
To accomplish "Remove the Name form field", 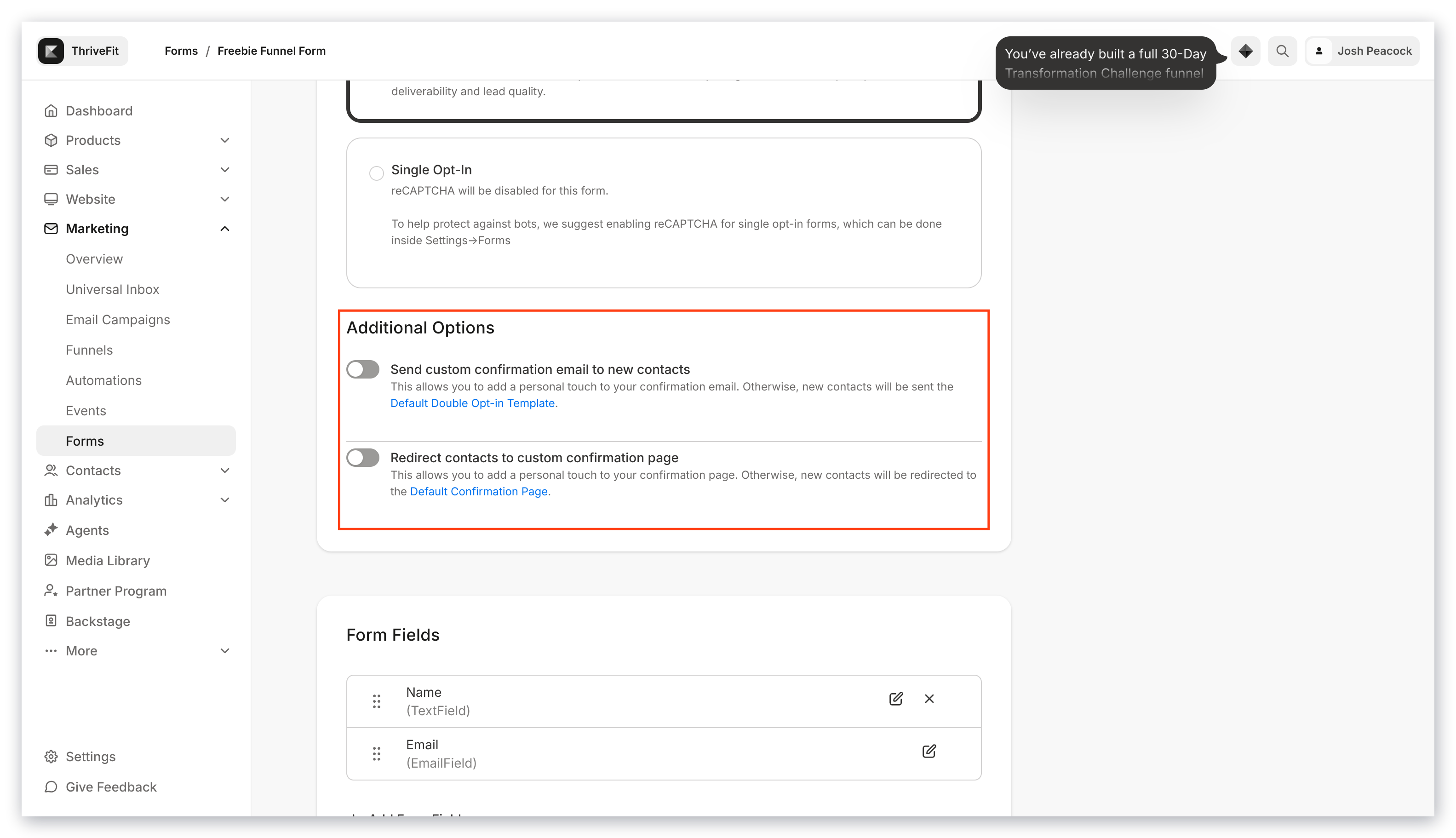I will pyautogui.click(x=929, y=699).
